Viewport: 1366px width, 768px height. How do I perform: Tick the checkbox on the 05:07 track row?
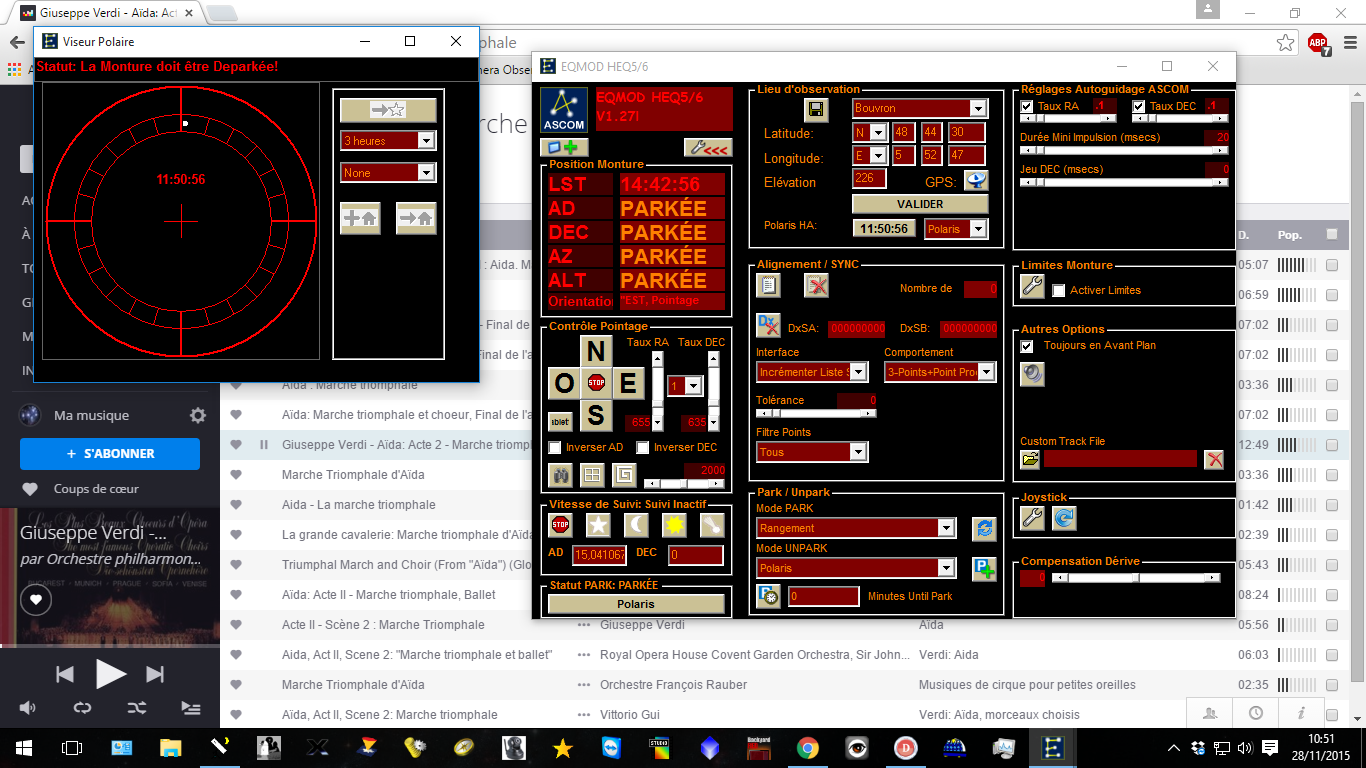[1331, 266]
